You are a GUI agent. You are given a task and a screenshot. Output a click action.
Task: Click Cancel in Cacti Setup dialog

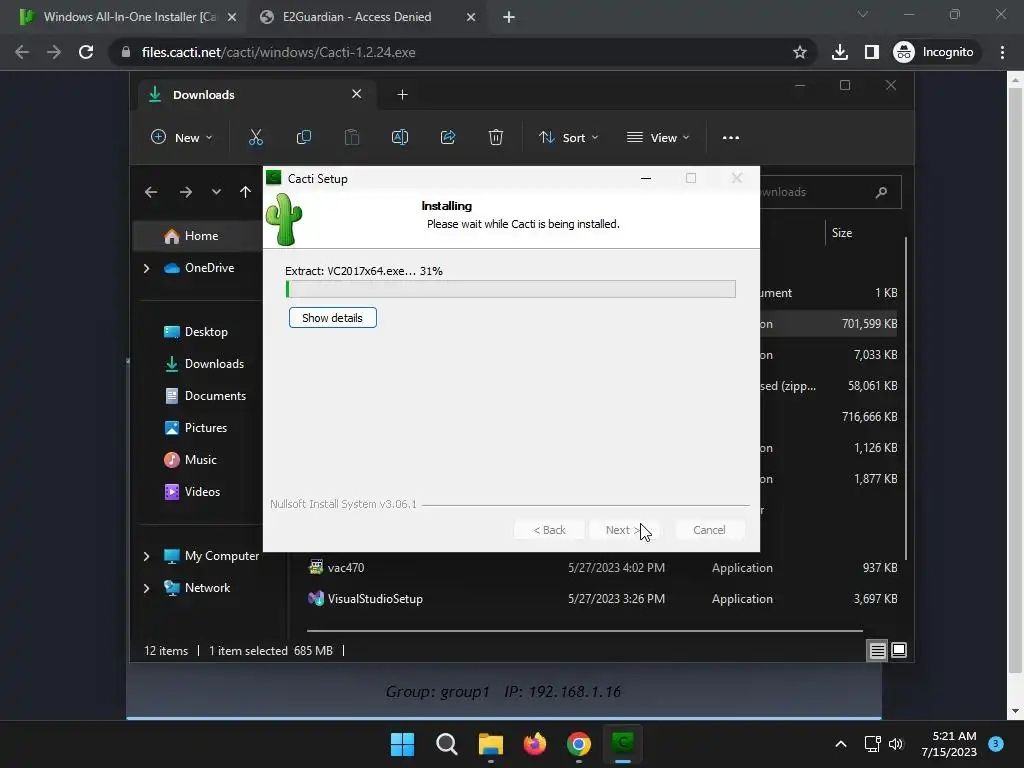click(x=709, y=530)
